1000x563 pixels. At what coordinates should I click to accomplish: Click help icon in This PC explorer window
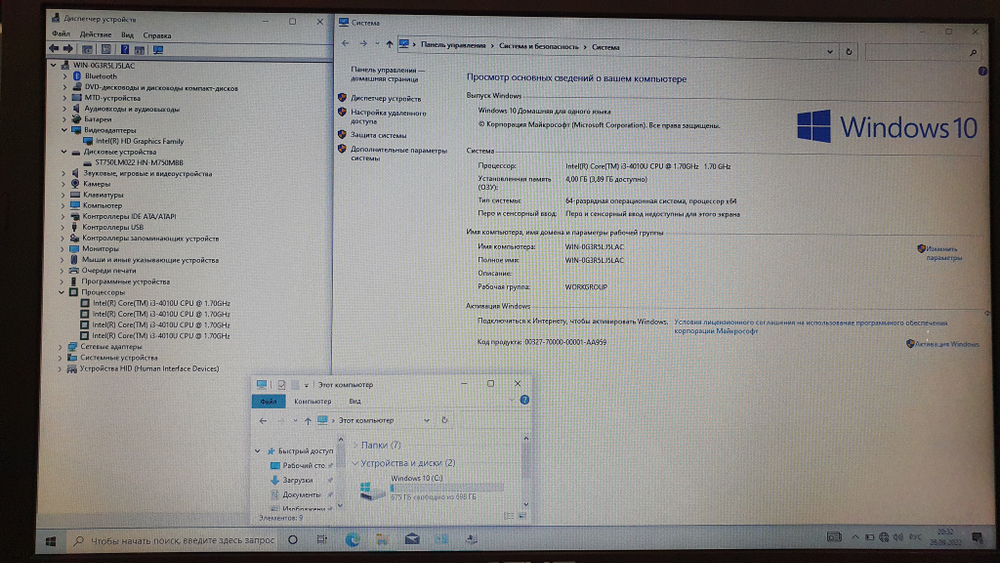pyautogui.click(x=524, y=400)
